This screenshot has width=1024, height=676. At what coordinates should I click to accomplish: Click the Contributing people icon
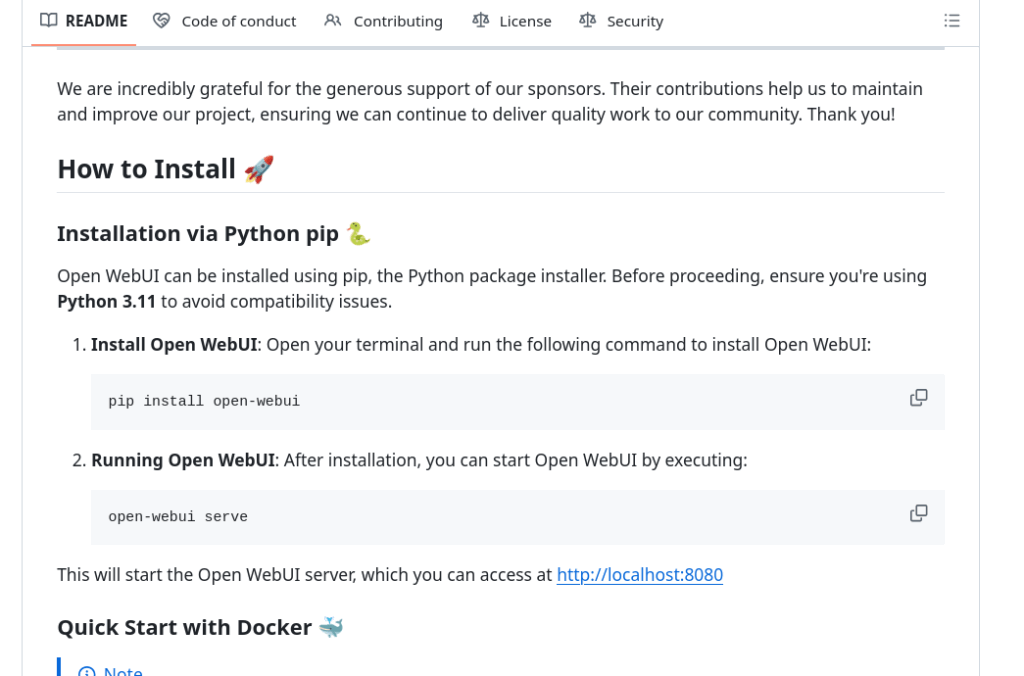coord(333,21)
